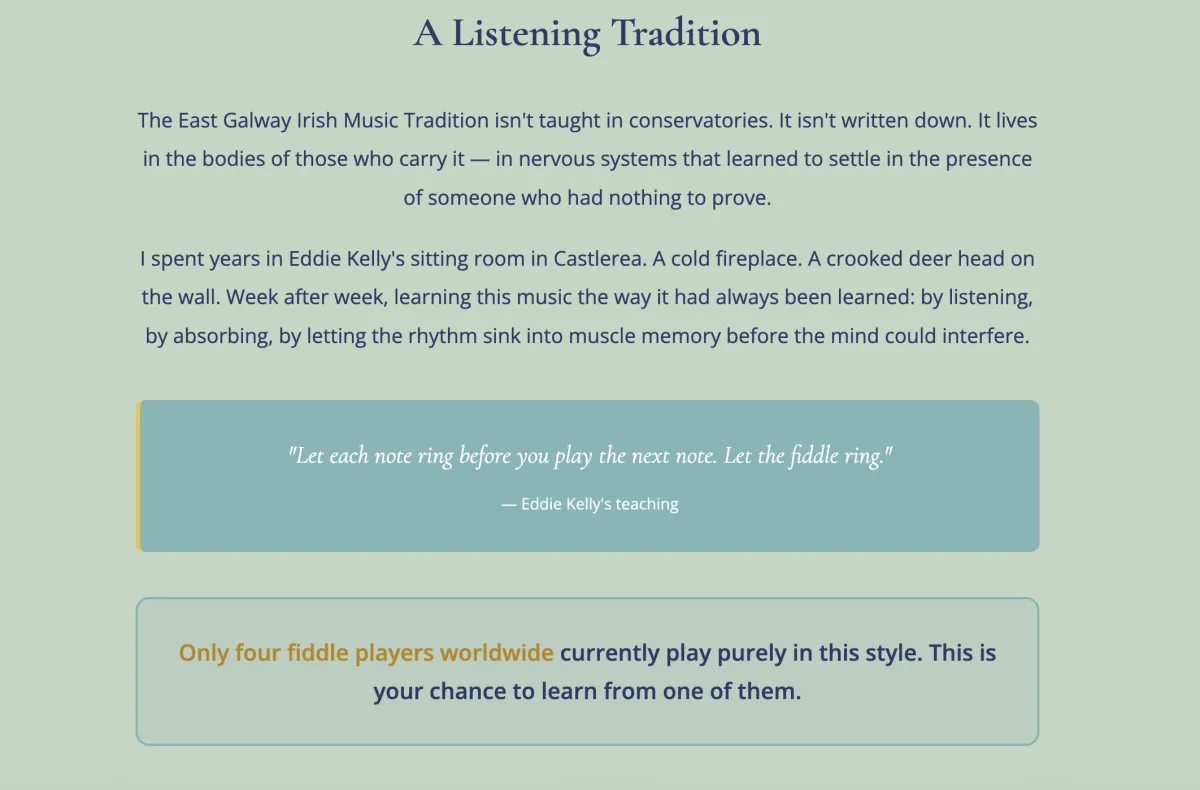Image resolution: width=1200 pixels, height=790 pixels.
Task: Click the "— Eddie Kelly's teaching" attribution
Action: click(589, 504)
